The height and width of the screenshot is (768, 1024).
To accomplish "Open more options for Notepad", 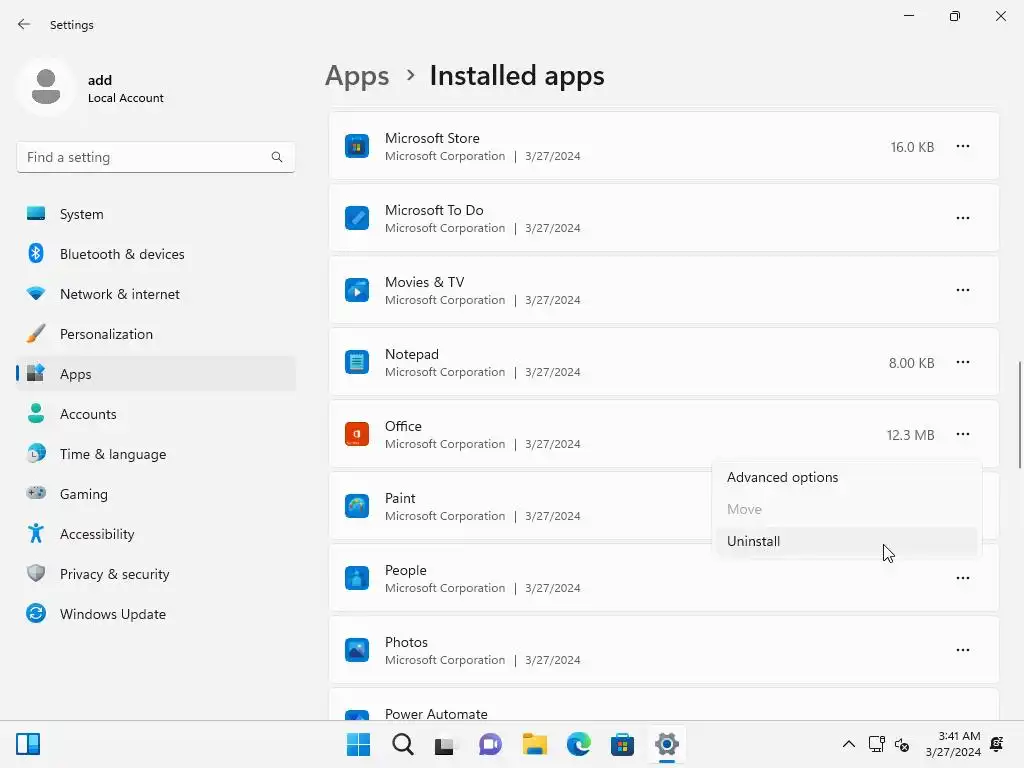I will click(x=963, y=362).
